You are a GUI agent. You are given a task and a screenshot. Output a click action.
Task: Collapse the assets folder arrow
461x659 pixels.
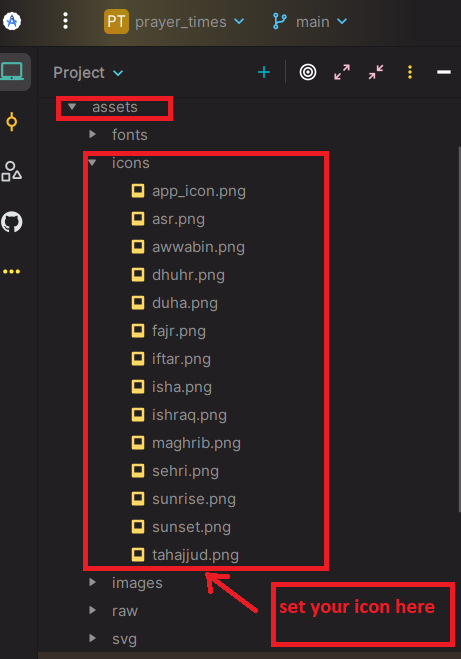point(72,107)
